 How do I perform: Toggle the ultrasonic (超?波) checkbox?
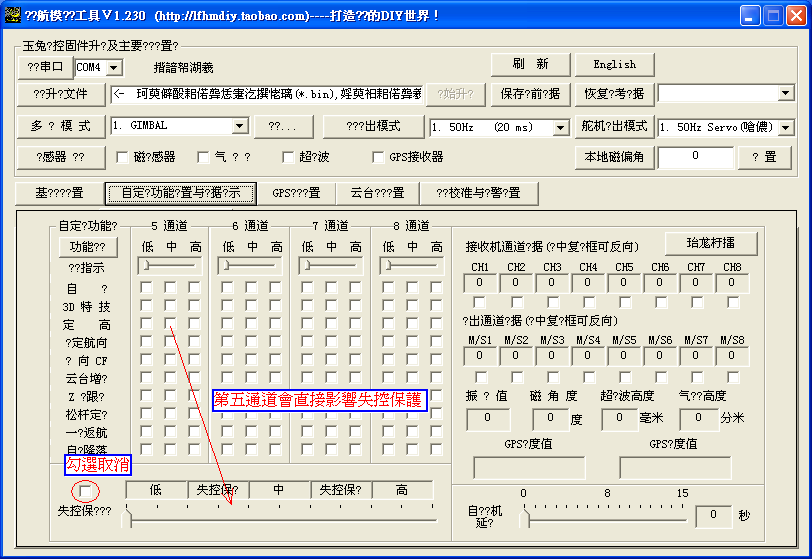pyautogui.click(x=288, y=157)
